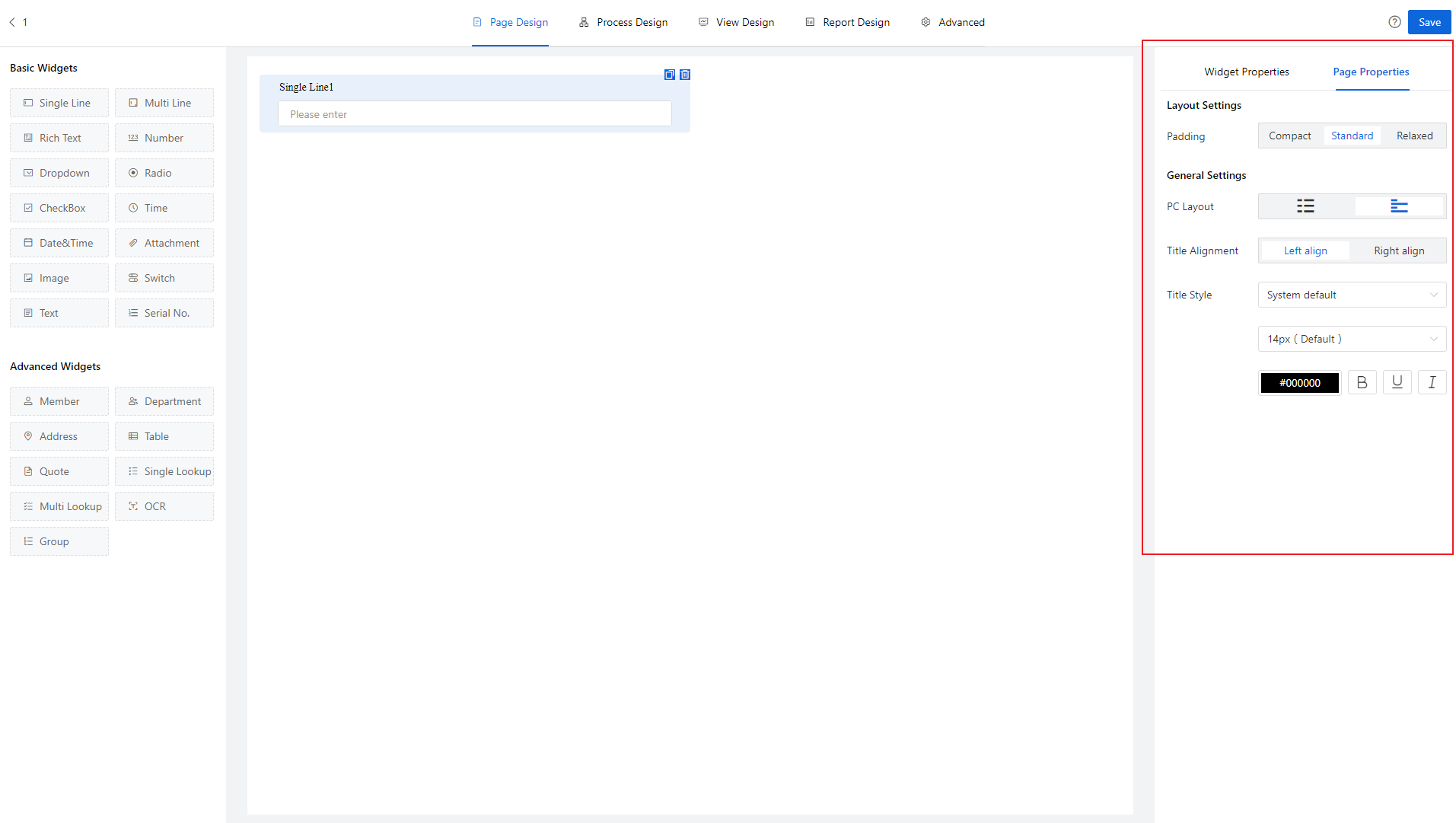Choose the left-aligned inline PC layout
The width and height of the screenshot is (1456, 823).
1399,206
